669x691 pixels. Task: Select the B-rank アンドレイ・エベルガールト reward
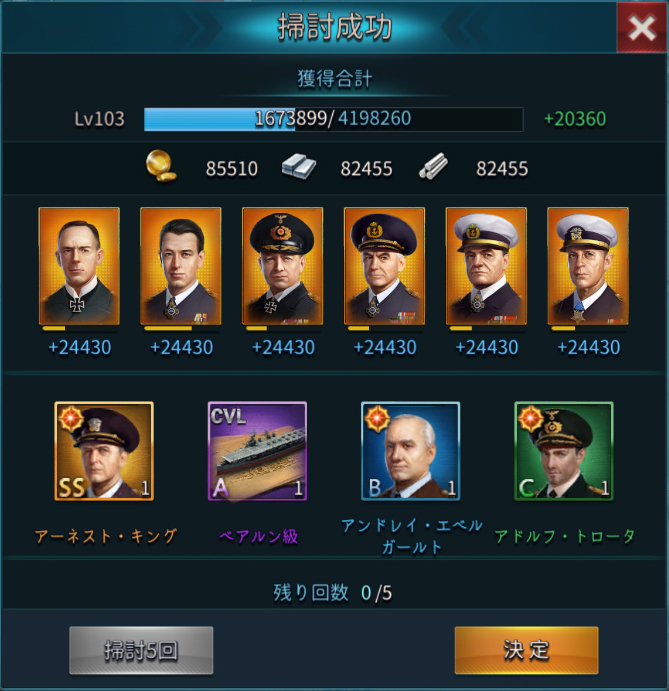point(410,451)
